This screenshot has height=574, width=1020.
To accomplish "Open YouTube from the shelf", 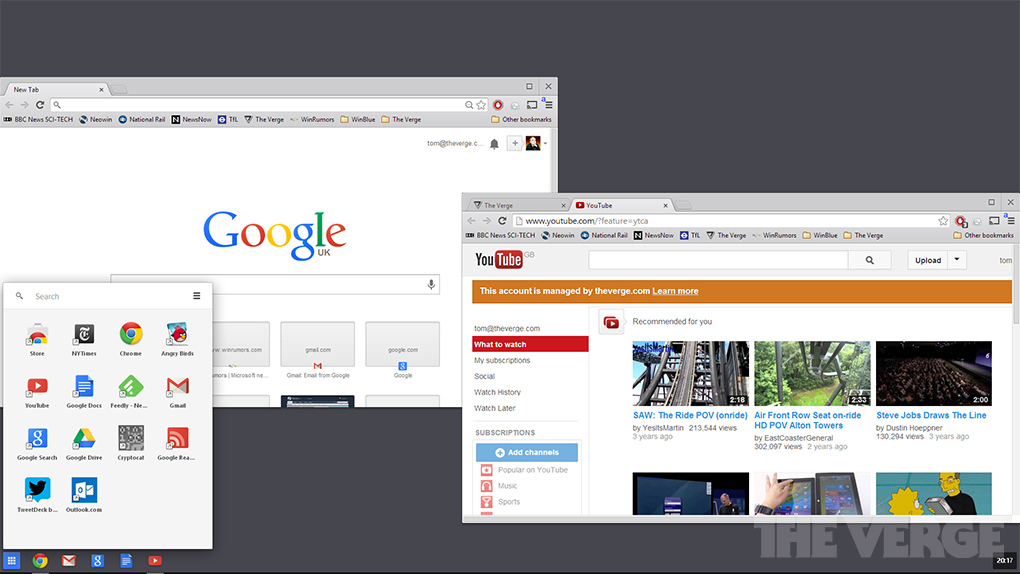I will click(155, 560).
